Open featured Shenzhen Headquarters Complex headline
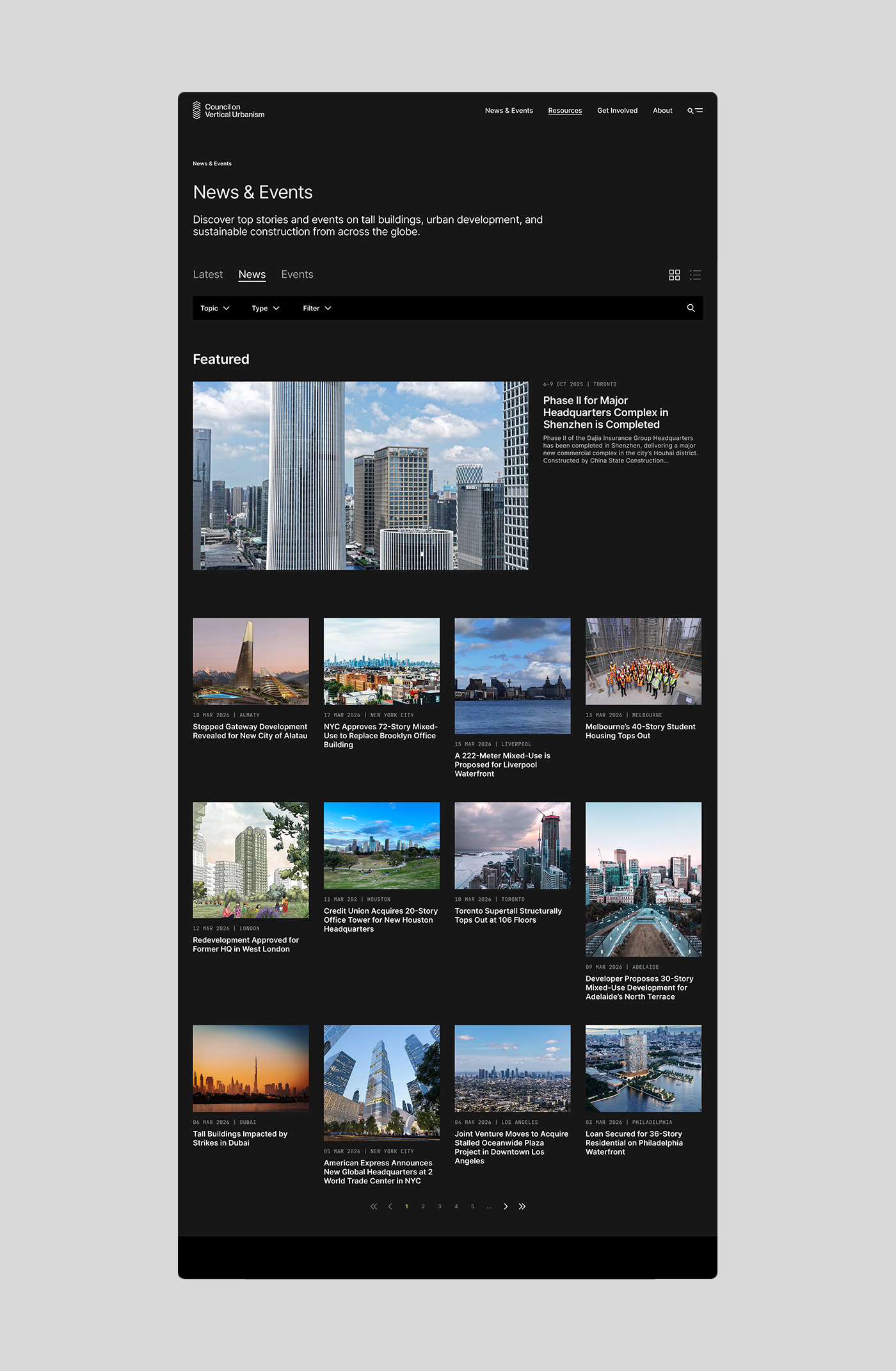This screenshot has width=896, height=1371. click(605, 412)
